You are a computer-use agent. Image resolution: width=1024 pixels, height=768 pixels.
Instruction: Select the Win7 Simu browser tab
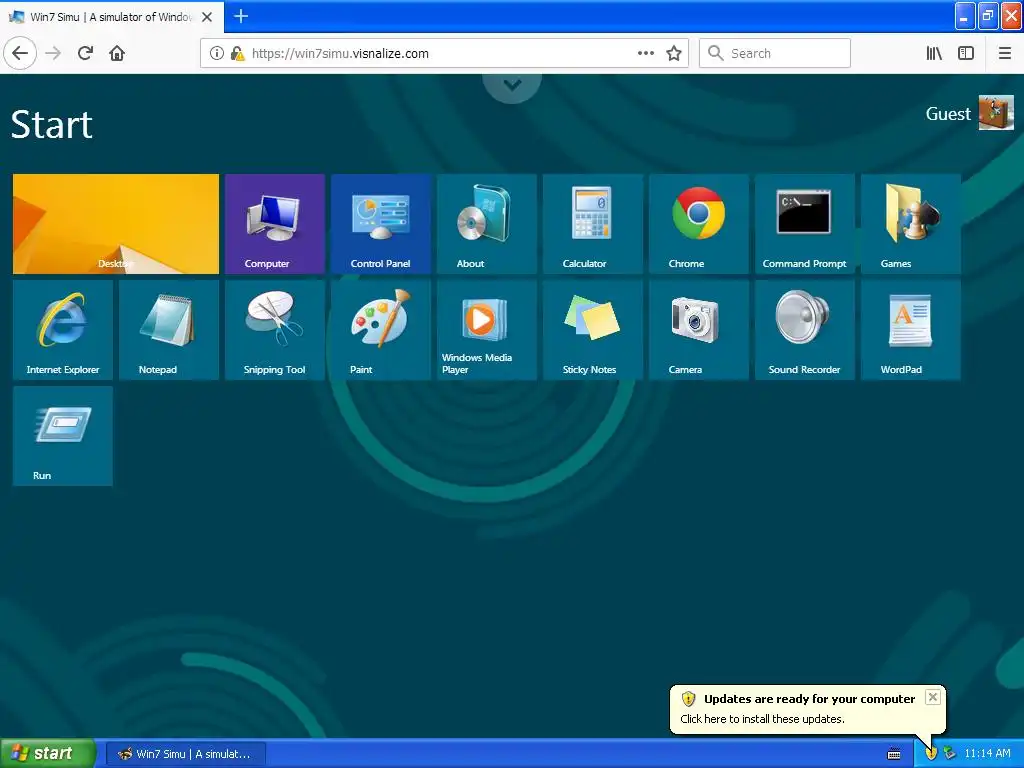[111, 17]
